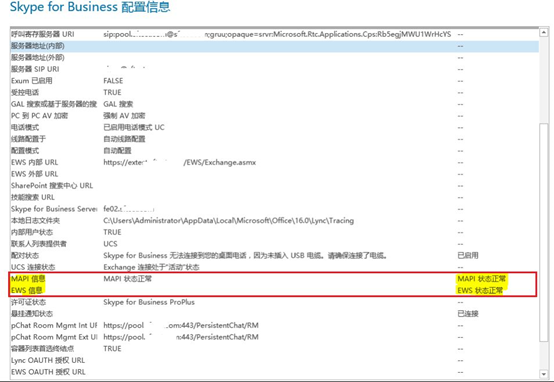The width and height of the screenshot is (554, 382).
Task: Select the Lync OAUTH 授权 URL row
Action: [x=275, y=361]
